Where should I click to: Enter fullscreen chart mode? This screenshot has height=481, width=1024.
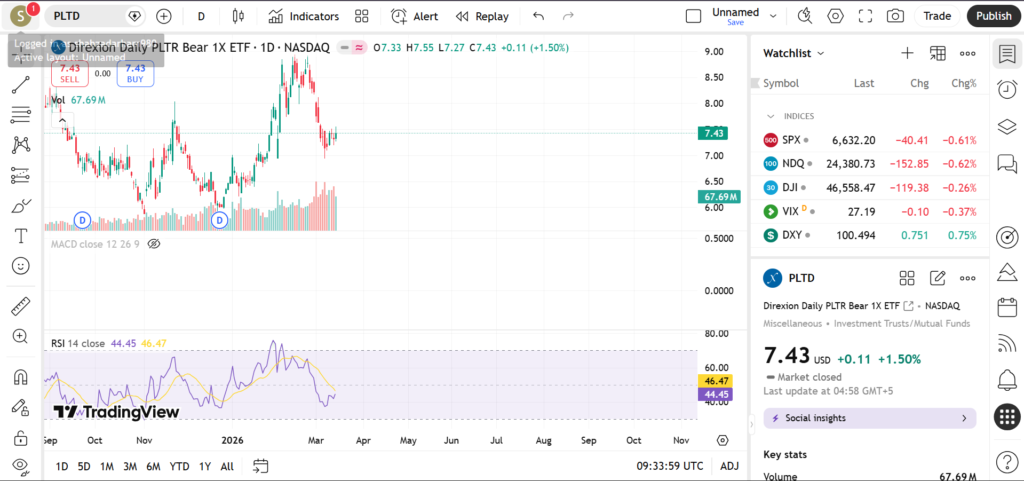(x=865, y=16)
